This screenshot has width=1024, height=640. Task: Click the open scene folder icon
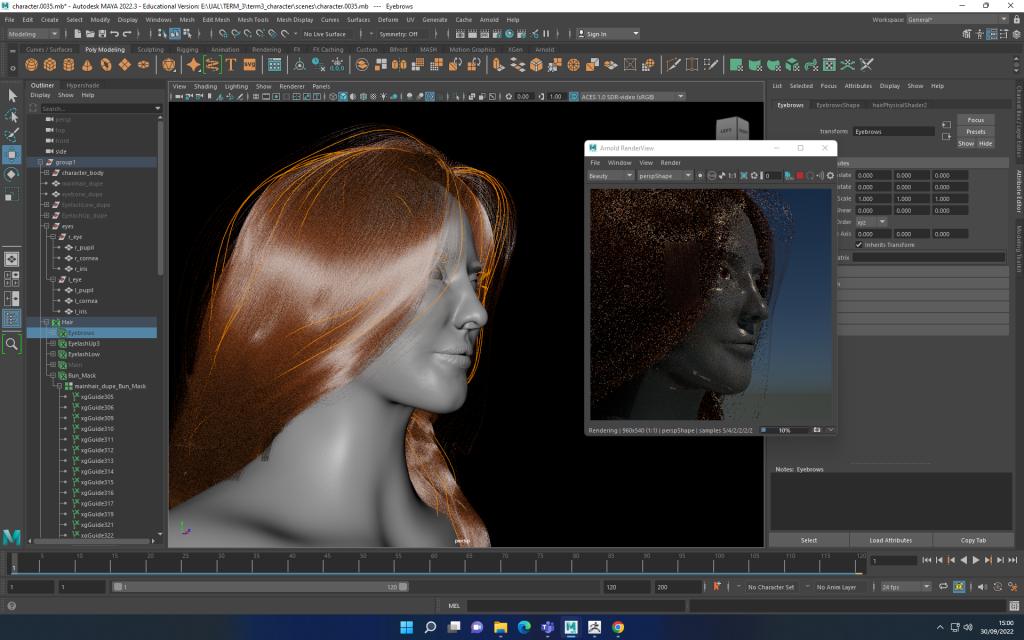90,34
